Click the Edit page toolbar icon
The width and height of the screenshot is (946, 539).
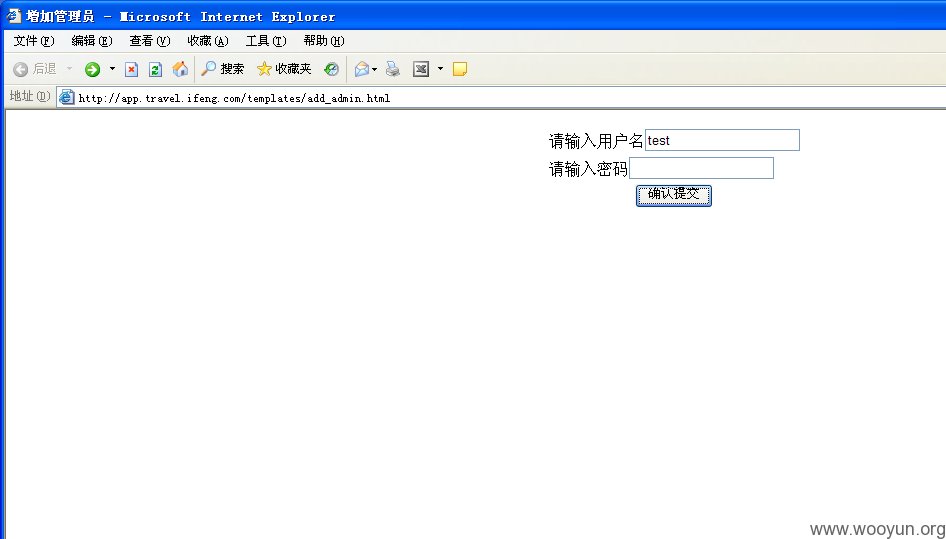[x=421, y=69]
